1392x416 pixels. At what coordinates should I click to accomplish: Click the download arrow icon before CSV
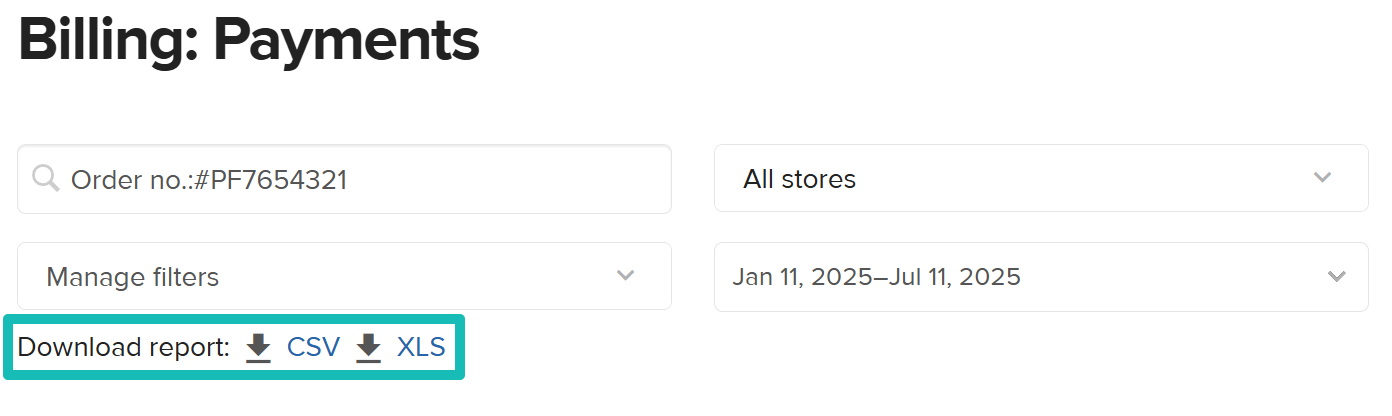[x=259, y=348]
